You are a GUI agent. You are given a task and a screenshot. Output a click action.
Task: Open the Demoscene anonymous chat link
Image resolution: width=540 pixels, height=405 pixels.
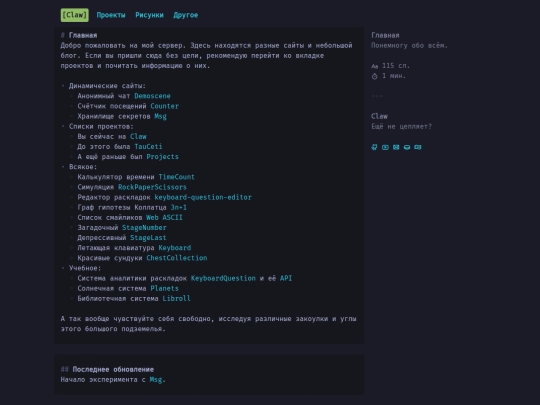[x=152, y=96]
